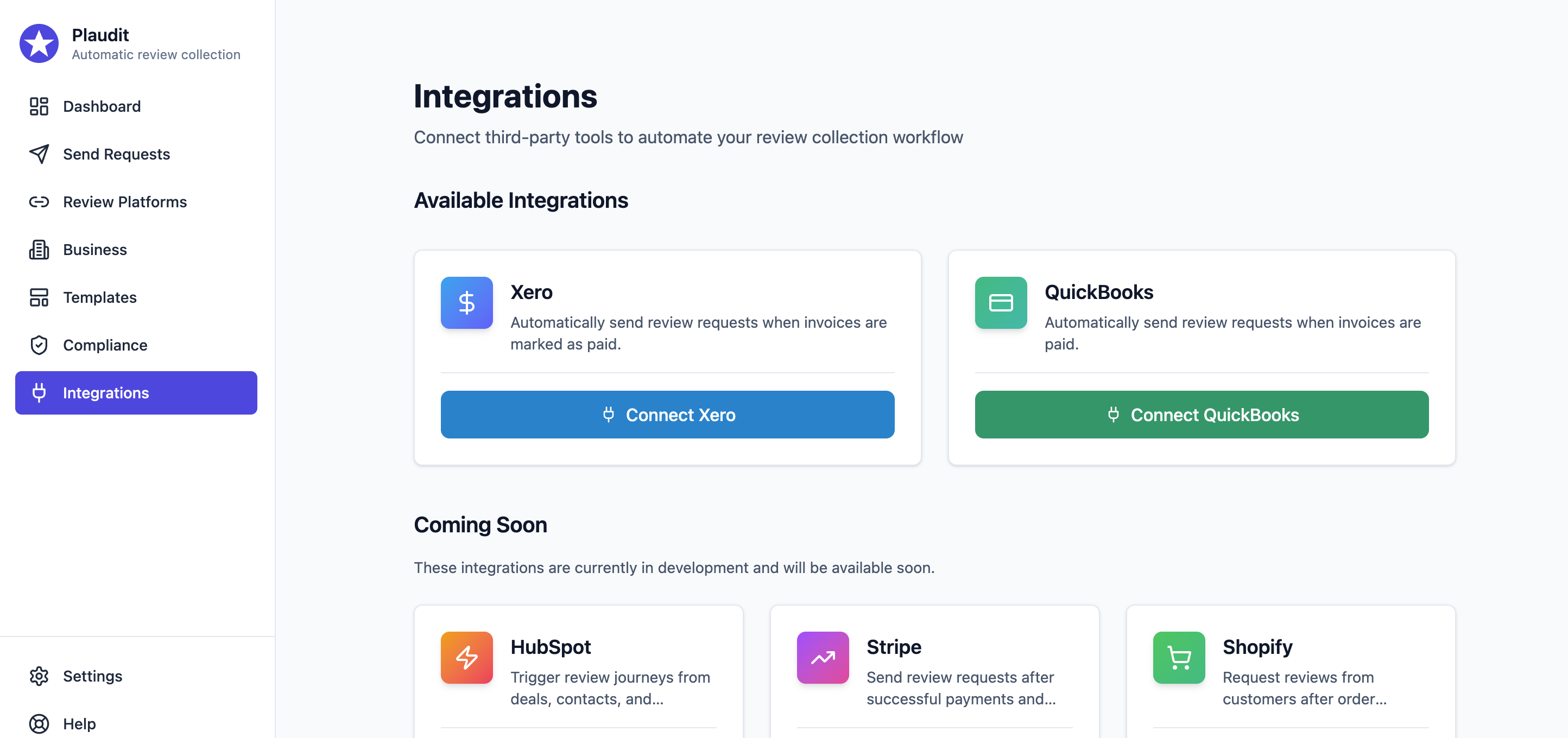This screenshot has height=738, width=1568.
Task: Click the Dashboard grid icon
Action: click(x=39, y=106)
